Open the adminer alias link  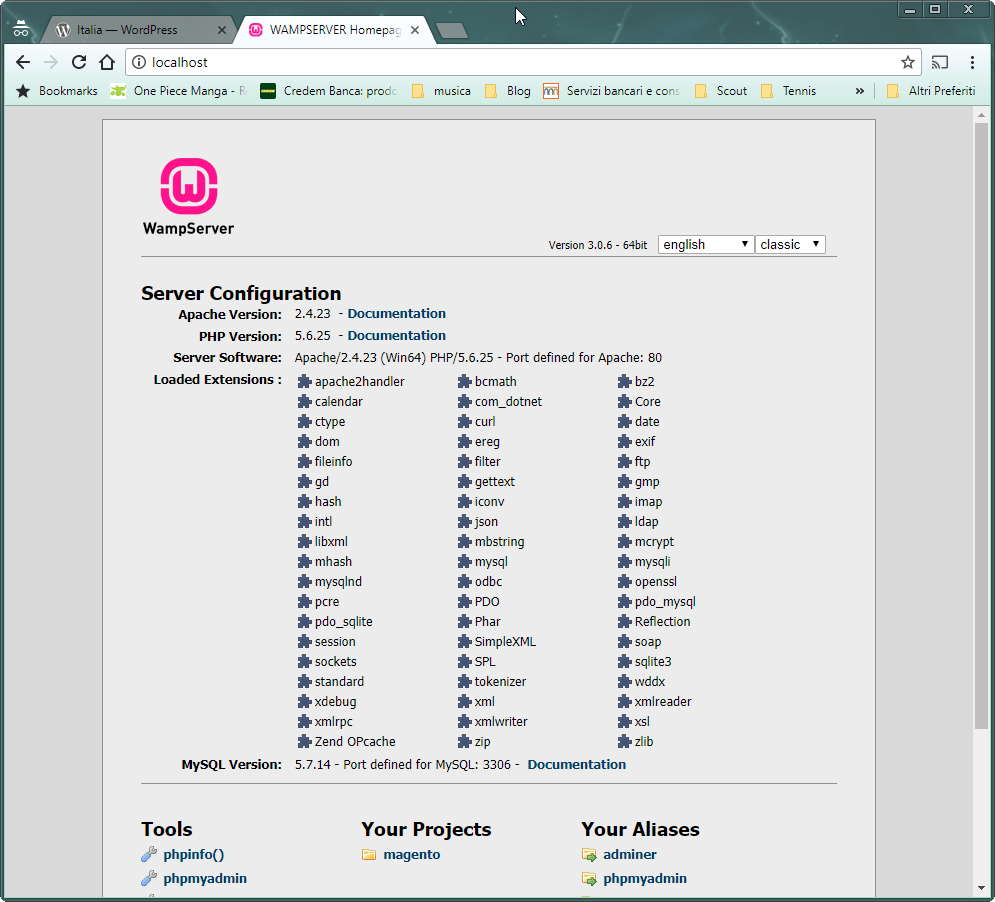pos(629,854)
